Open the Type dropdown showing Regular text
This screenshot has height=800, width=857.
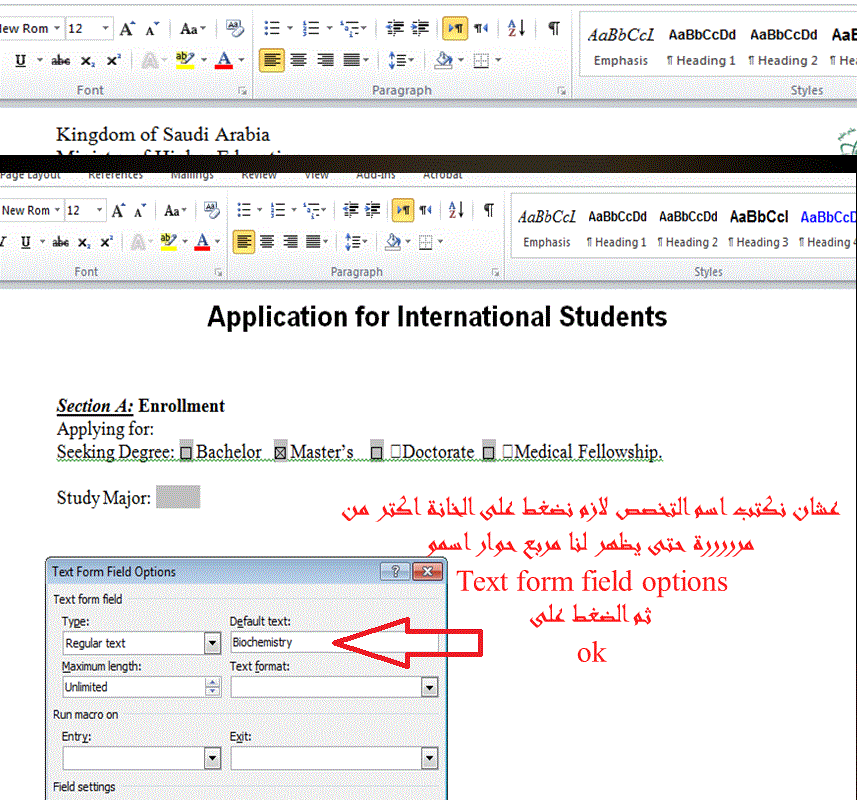[x=212, y=643]
